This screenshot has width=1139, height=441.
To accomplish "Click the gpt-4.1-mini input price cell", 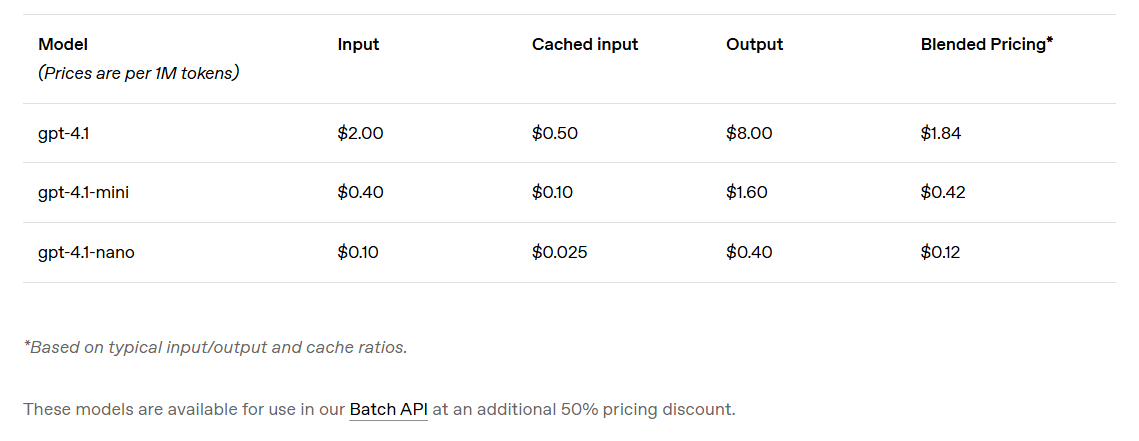I will (x=360, y=192).
